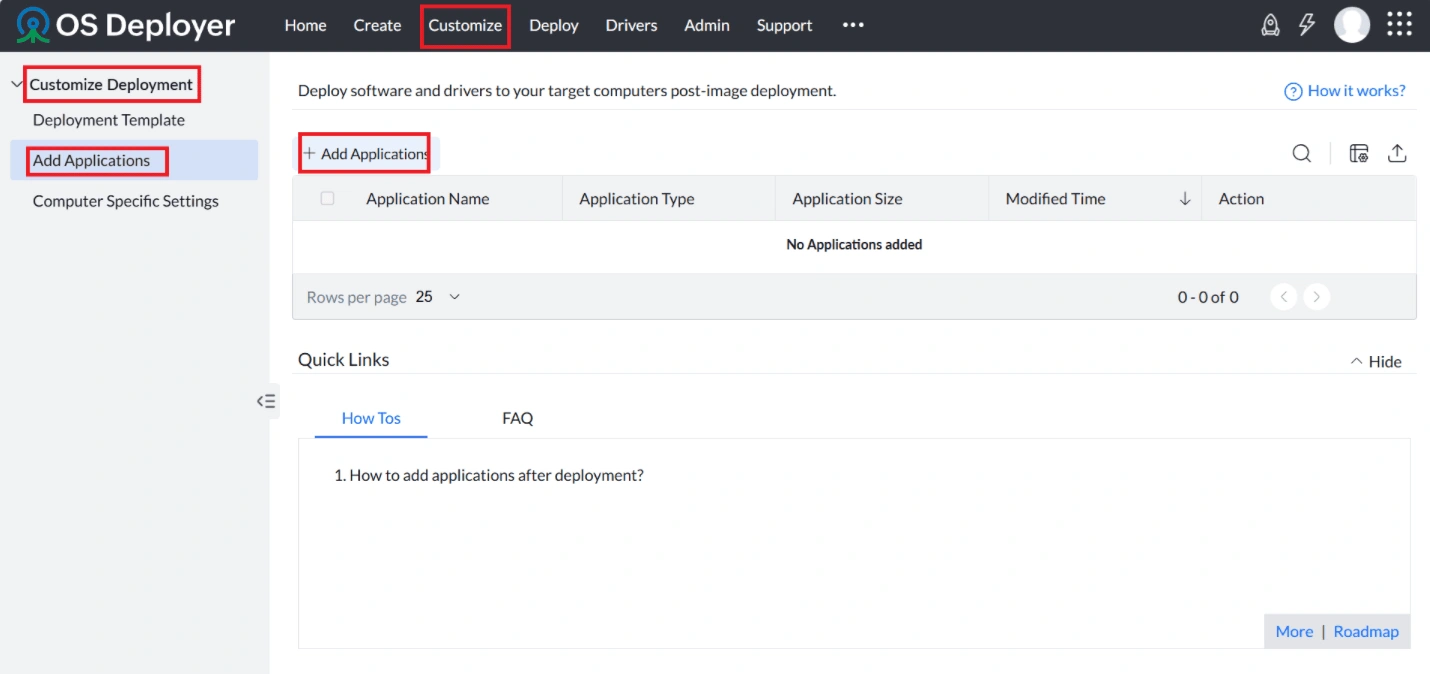The width and height of the screenshot is (1430, 674).
Task: Select Deployment Template in sidebar
Action: tap(109, 120)
